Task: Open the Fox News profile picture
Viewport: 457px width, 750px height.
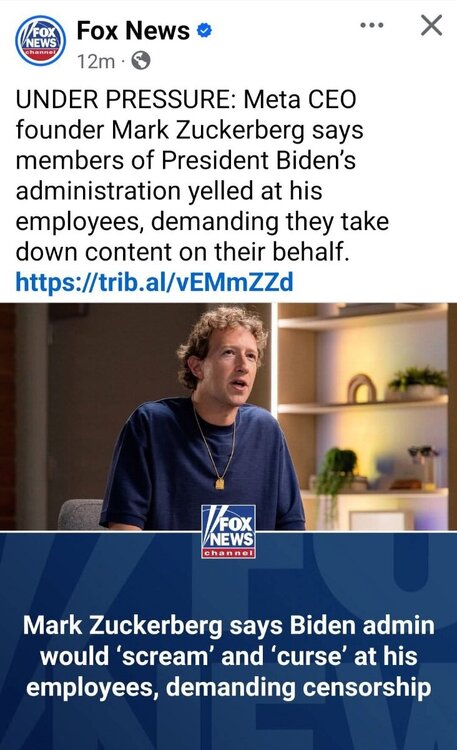Action: click(x=41, y=41)
